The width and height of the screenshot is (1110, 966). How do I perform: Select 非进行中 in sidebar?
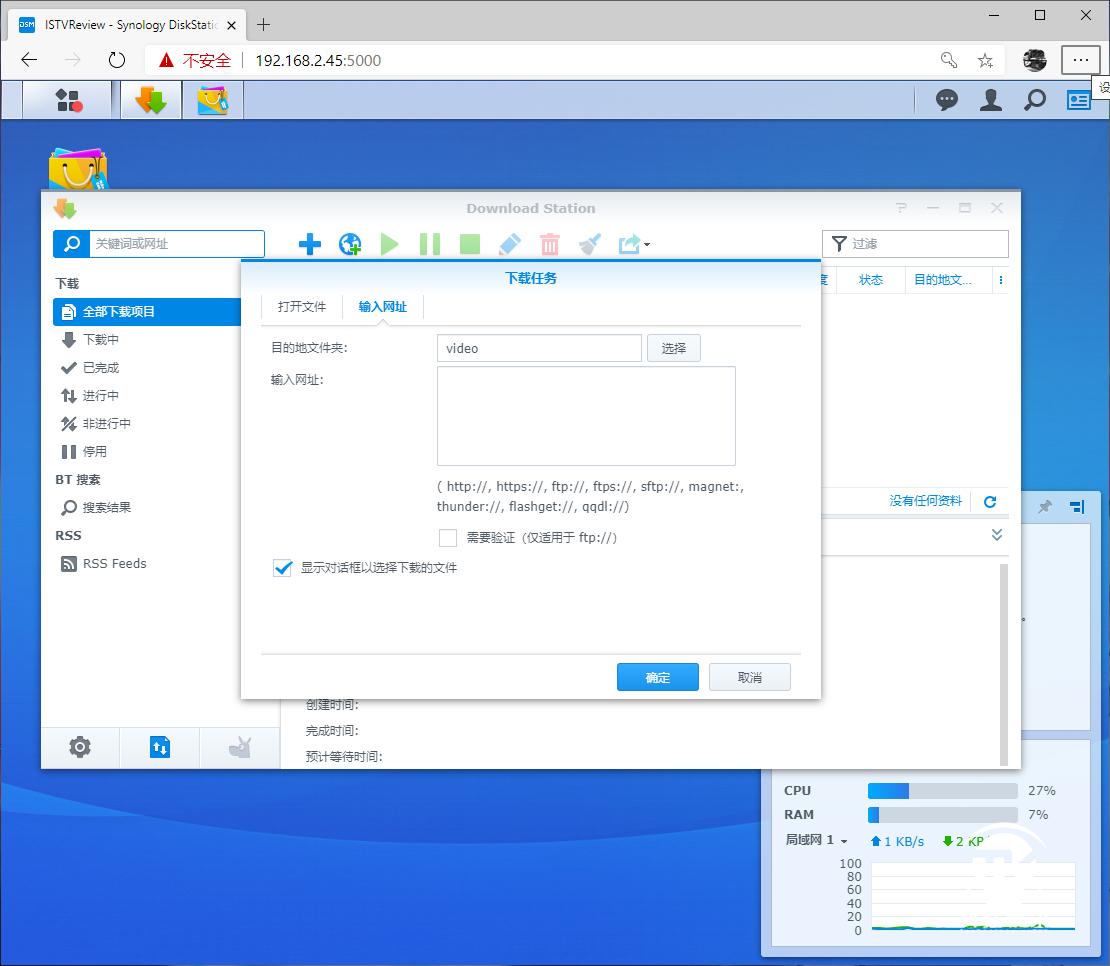(106, 423)
